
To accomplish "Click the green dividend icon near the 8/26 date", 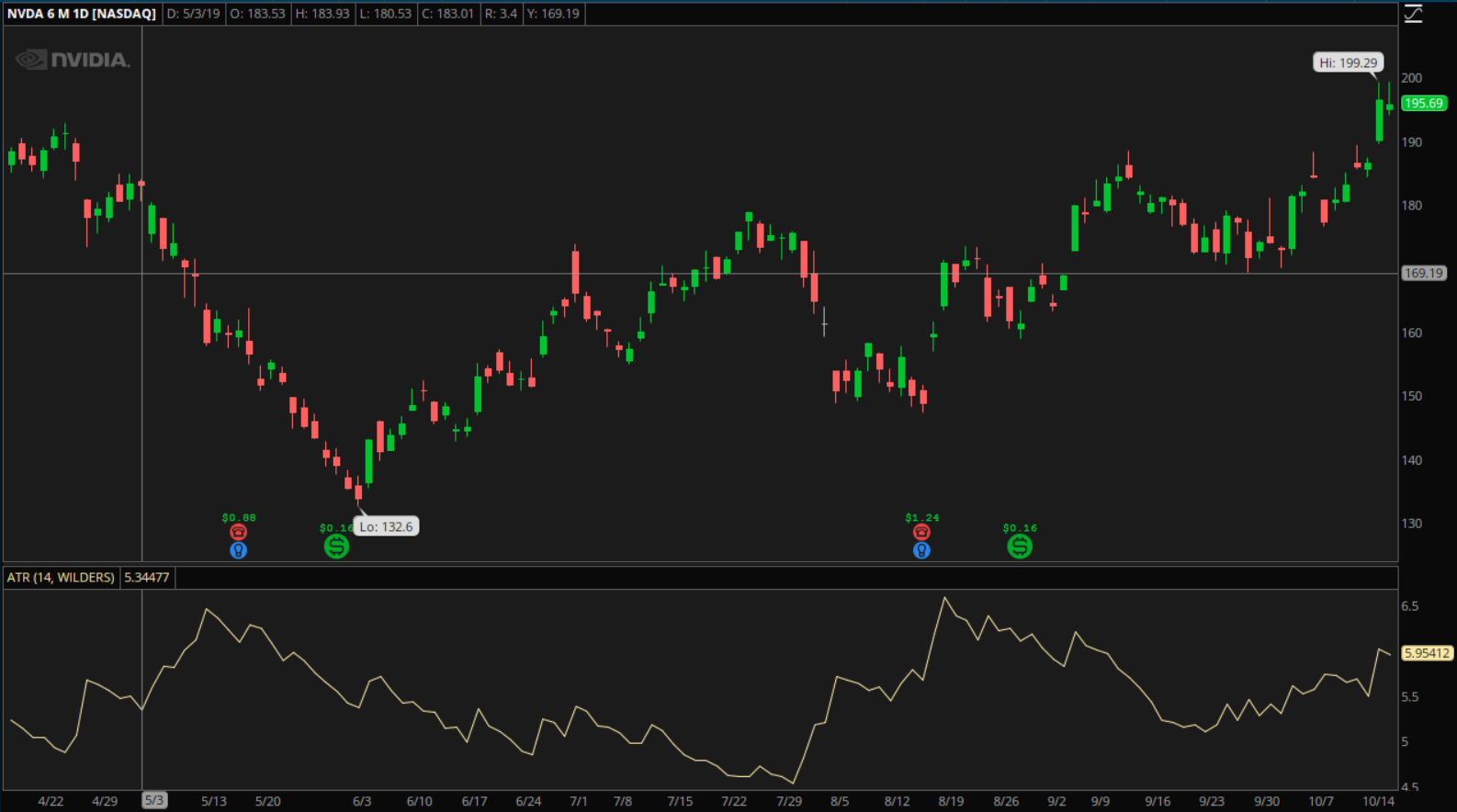I will coord(1020,547).
